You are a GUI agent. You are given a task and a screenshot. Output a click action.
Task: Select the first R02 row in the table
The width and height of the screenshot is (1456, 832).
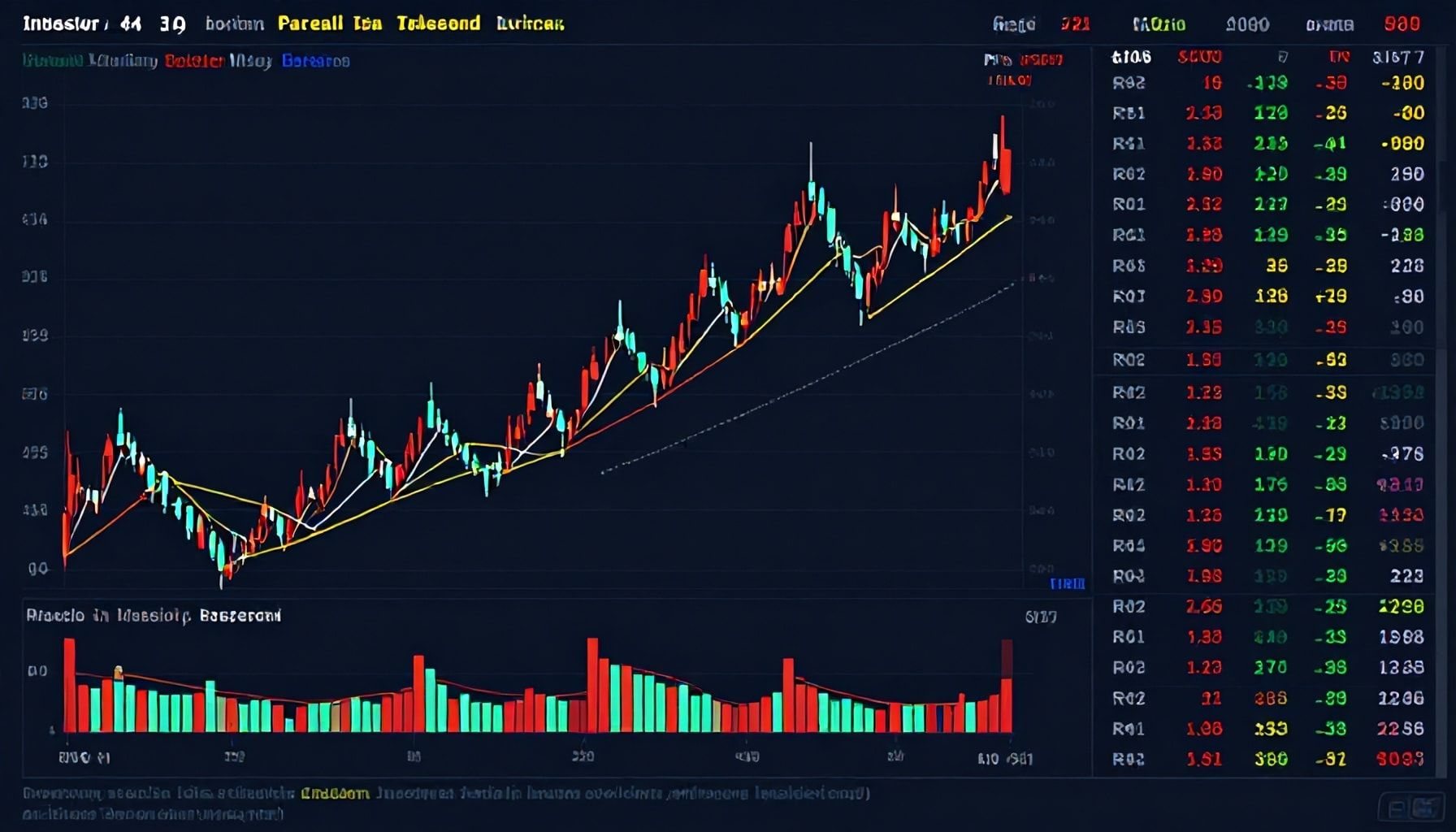point(1129,83)
